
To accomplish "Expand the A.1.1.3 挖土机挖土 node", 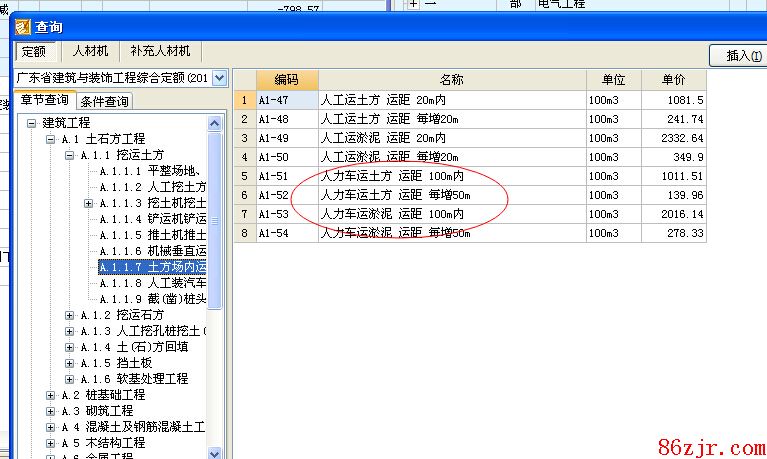I will [89, 203].
